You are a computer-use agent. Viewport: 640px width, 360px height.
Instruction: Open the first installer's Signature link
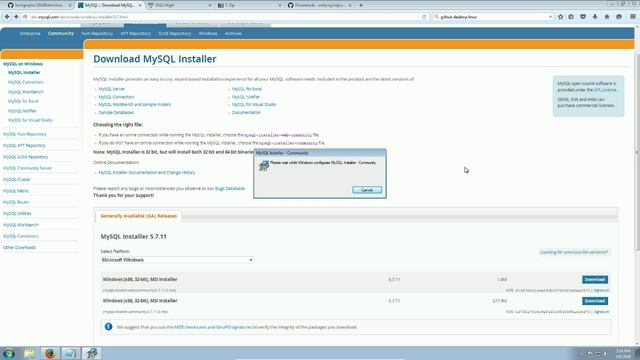[x=601, y=290]
